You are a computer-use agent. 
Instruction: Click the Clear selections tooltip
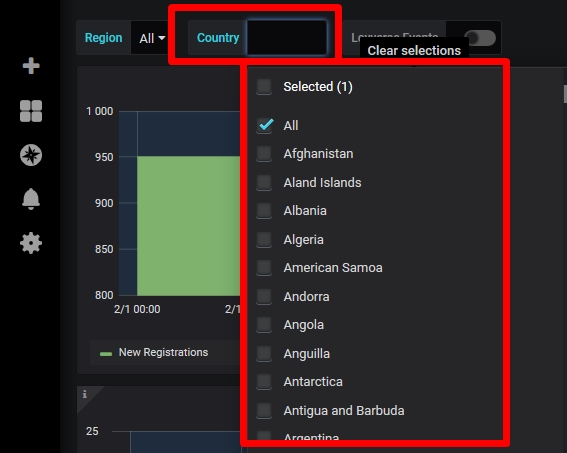pos(414,50)
